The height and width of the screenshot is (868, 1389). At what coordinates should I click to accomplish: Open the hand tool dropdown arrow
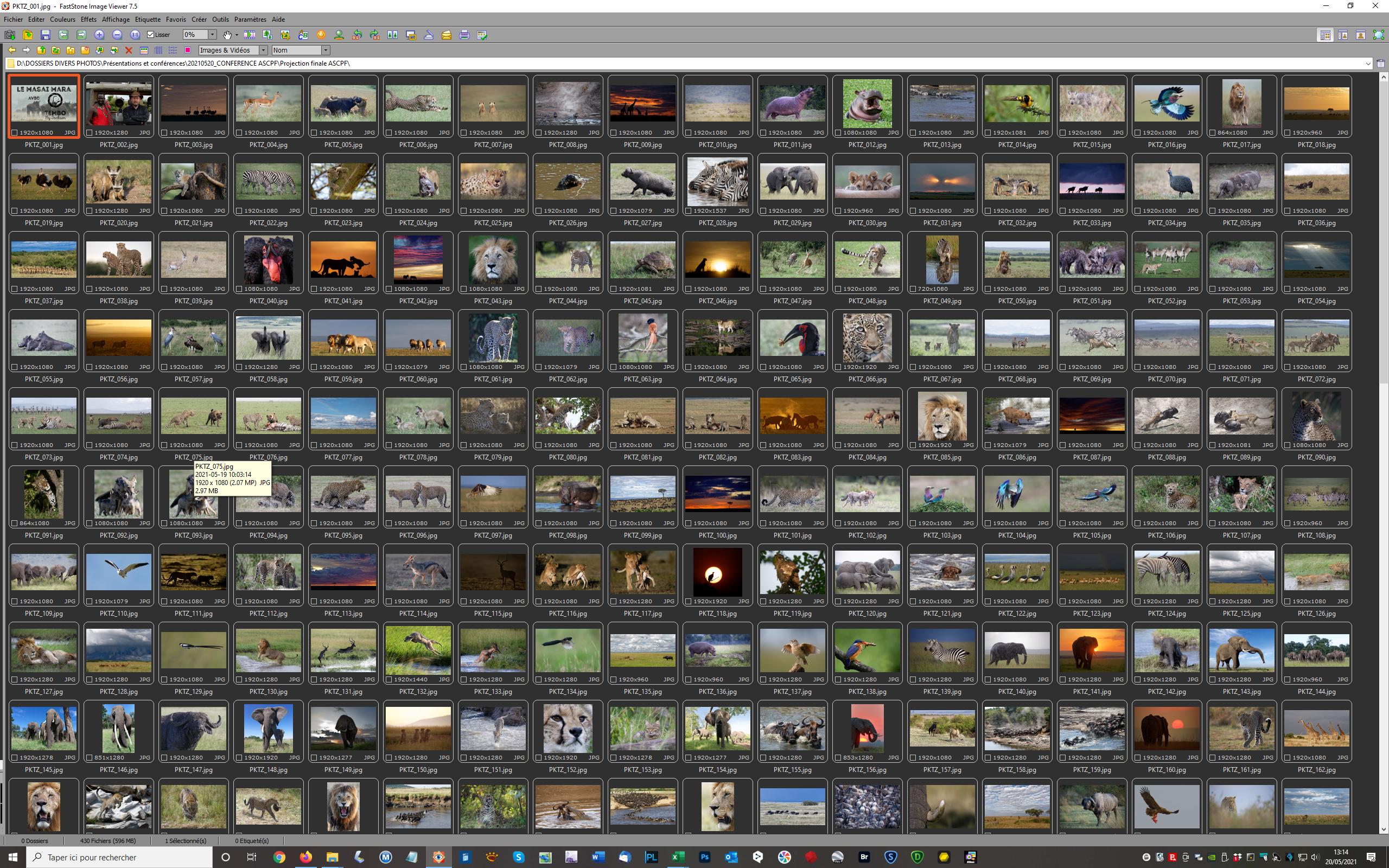coord(237,35)
